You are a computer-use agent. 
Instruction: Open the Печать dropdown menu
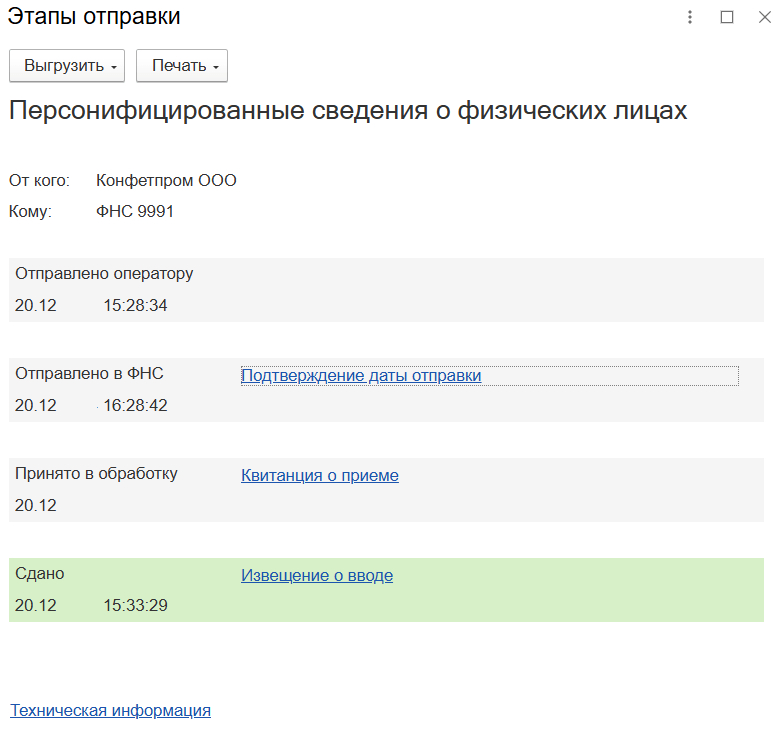[x=182, y=66]
